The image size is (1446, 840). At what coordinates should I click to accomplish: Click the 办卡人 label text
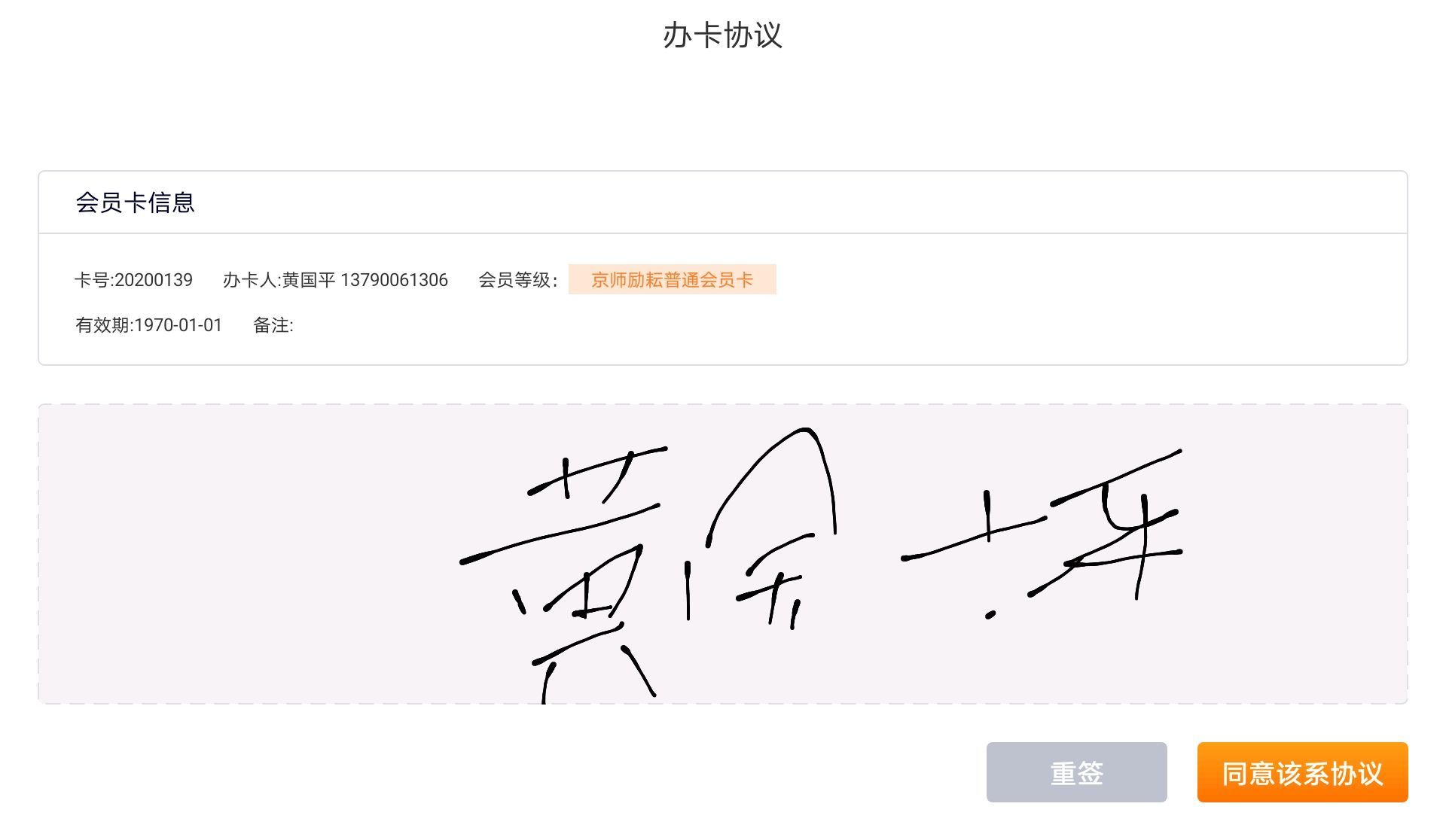250,280
